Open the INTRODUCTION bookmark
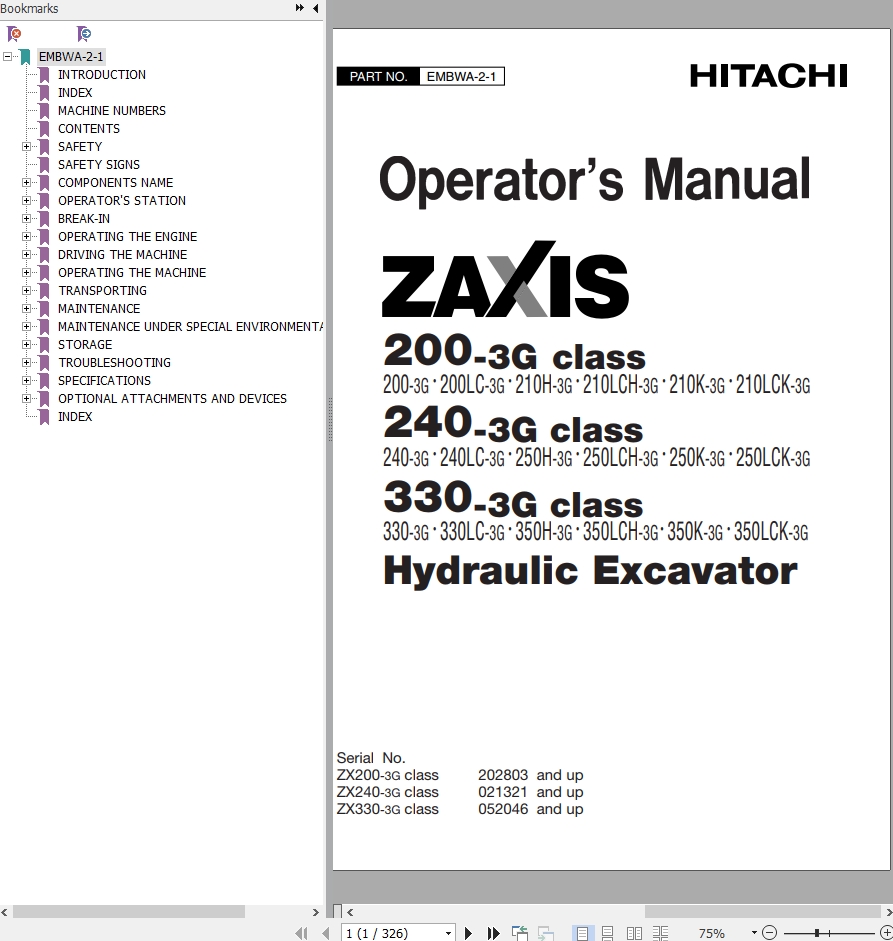Image resolution: width=893 pixels, height=941 pixels. click(x=101, y=74)
